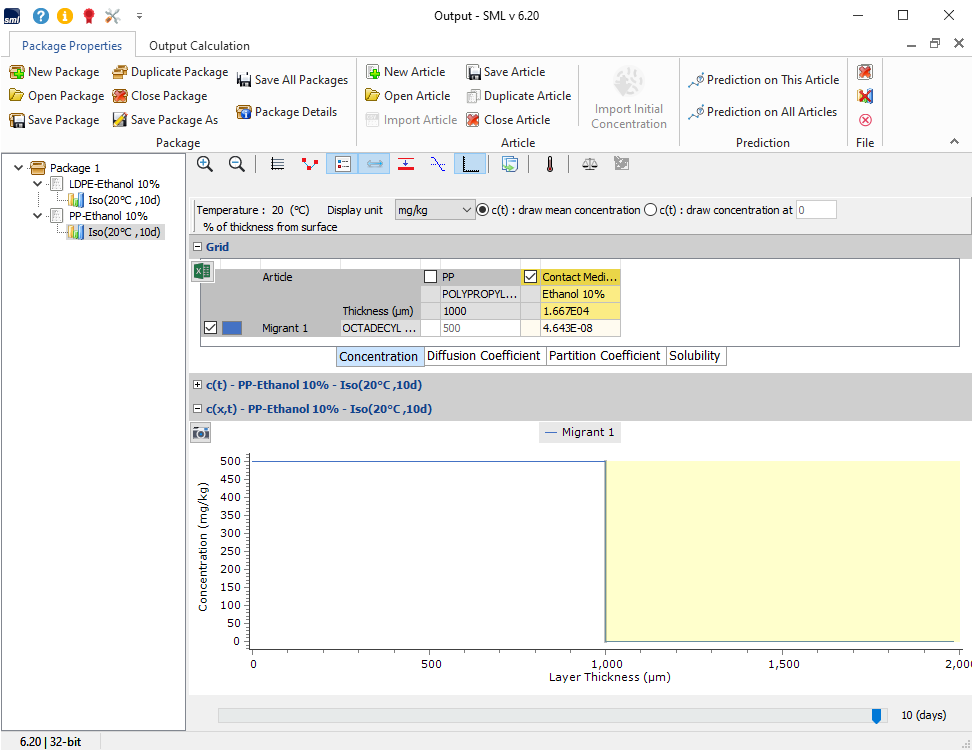
Task: Switch to the Output Calculation tab
Action: click(199, 46)
